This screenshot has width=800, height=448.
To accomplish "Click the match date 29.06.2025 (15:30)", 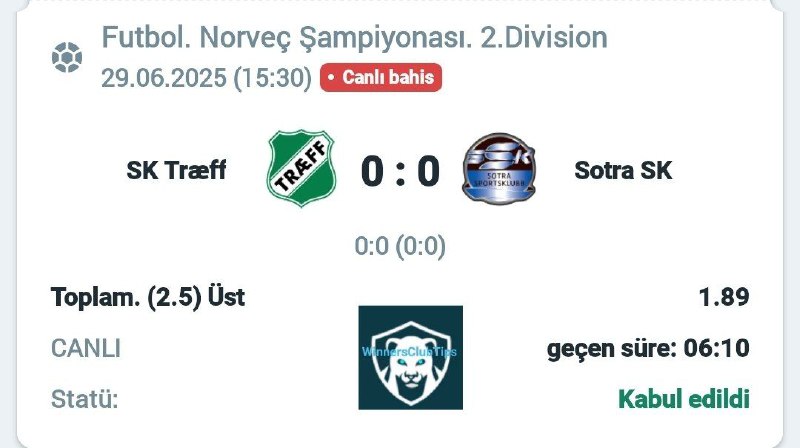I will pos(207,78).
